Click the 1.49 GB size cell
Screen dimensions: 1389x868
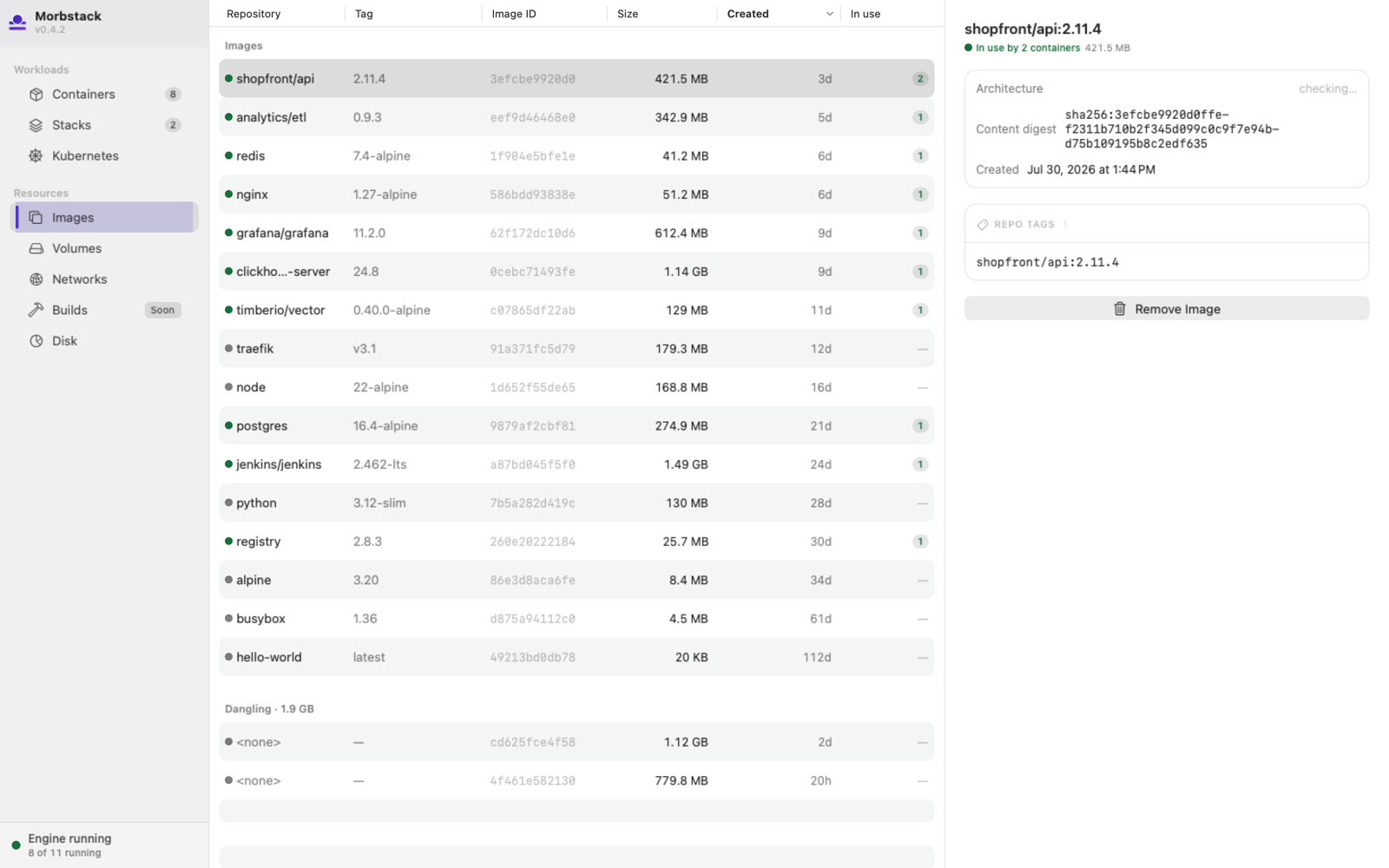coord(686,464)
